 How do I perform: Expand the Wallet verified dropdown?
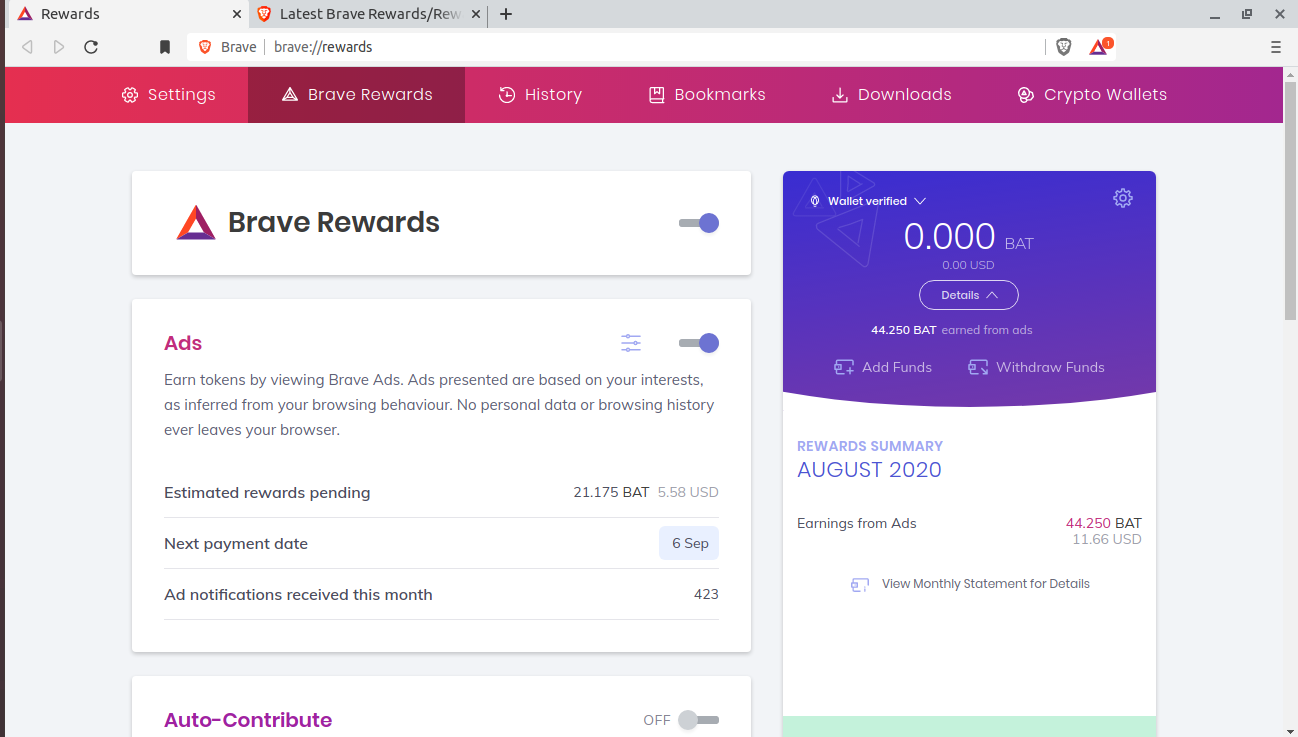pyautogui.click(x=868, y=201)
